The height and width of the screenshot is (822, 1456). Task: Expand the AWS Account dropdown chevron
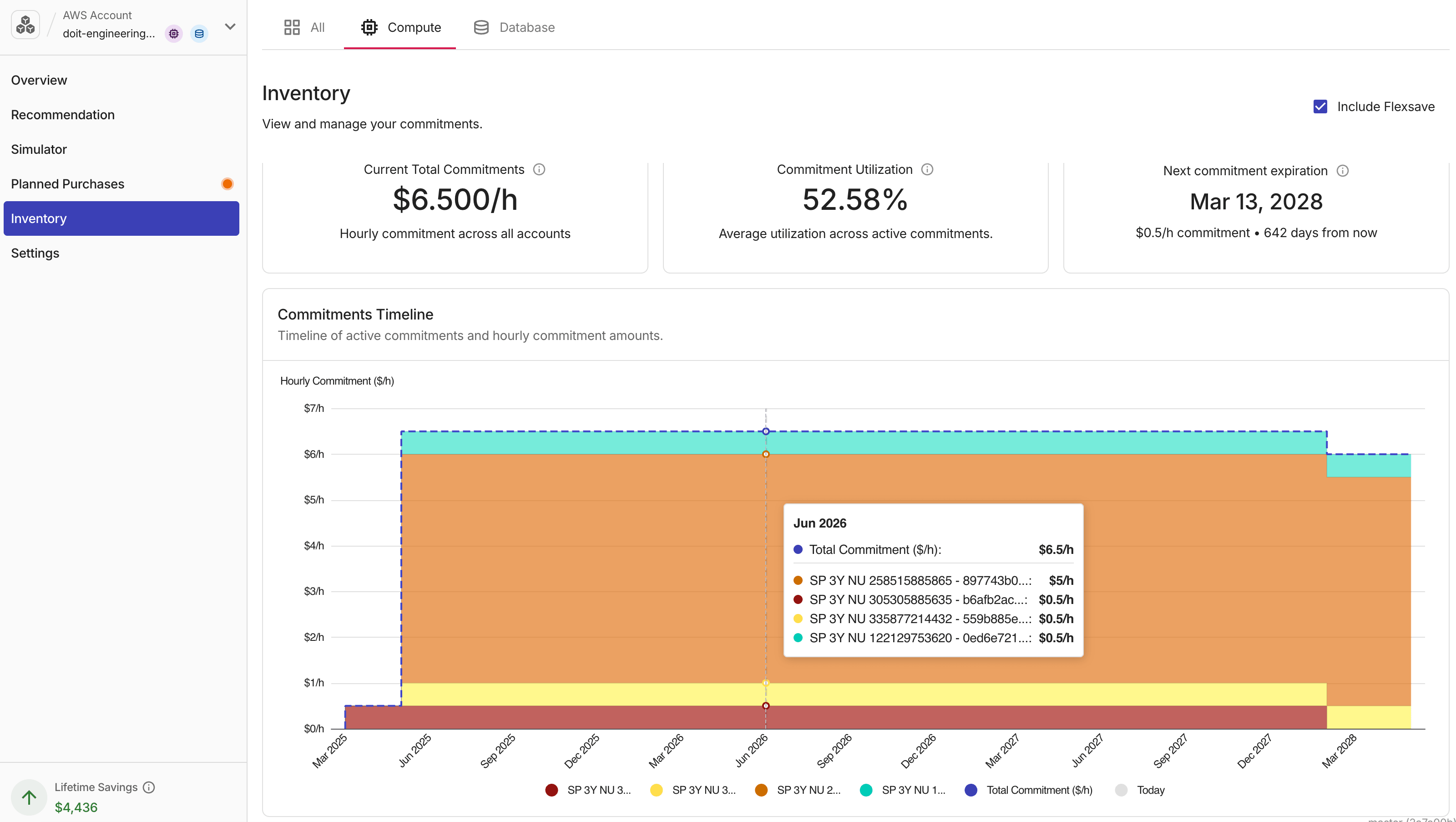coord(230,26)
